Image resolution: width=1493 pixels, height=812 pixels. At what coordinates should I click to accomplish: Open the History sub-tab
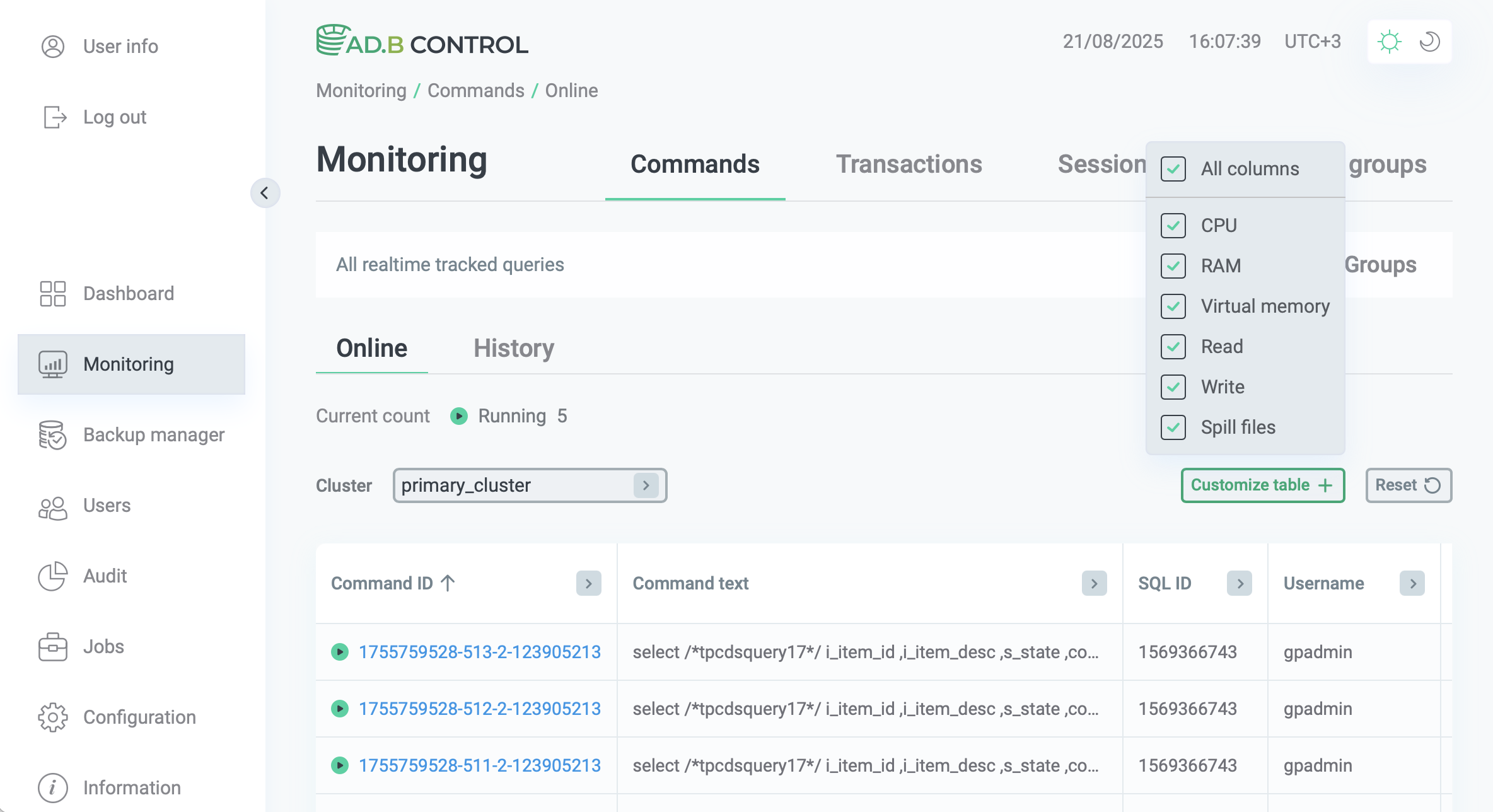(514, 349)
